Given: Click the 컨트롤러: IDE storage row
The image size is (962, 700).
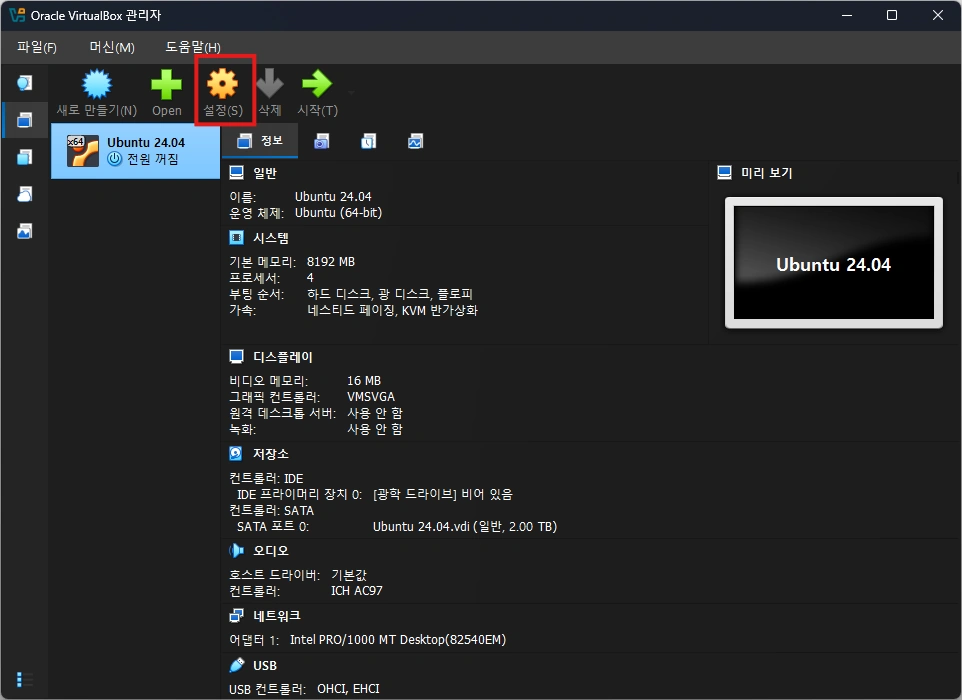Looking at the screenshot, I should [x=266, y=479].
